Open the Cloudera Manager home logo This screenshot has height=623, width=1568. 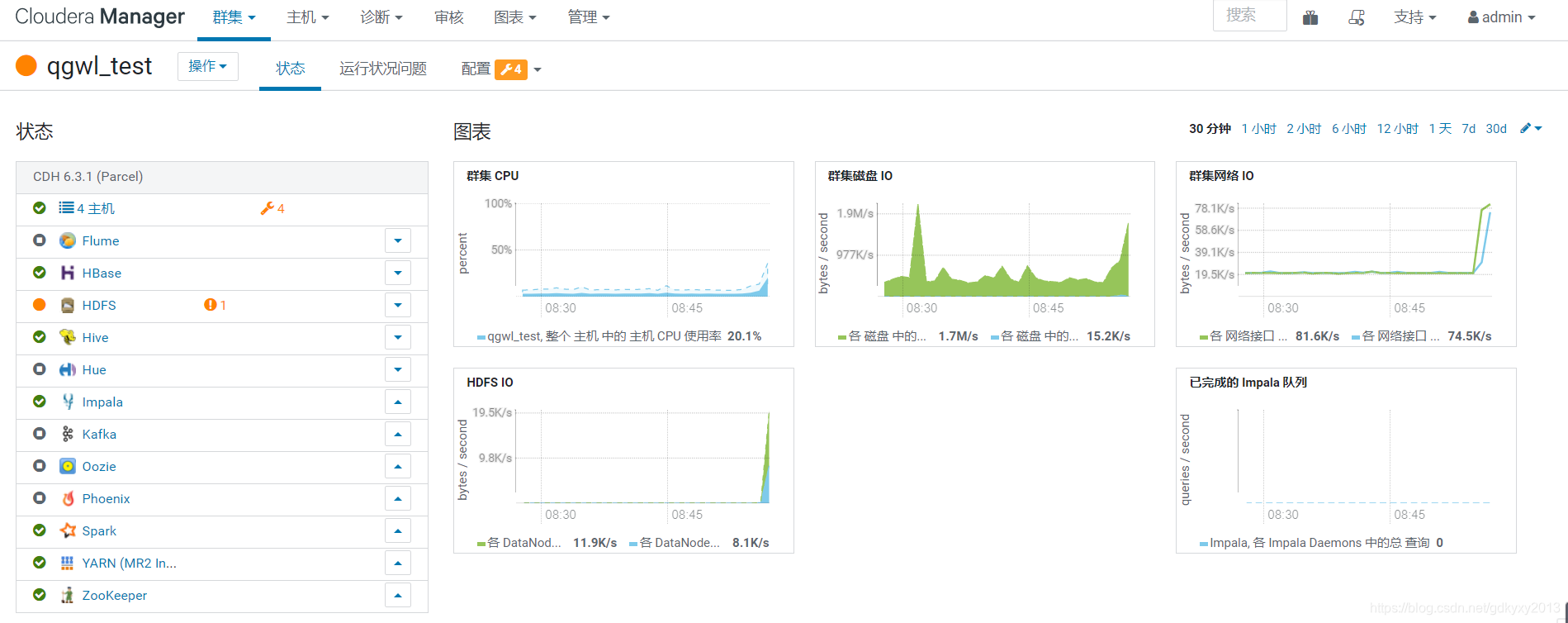click(x=100, y=17)
